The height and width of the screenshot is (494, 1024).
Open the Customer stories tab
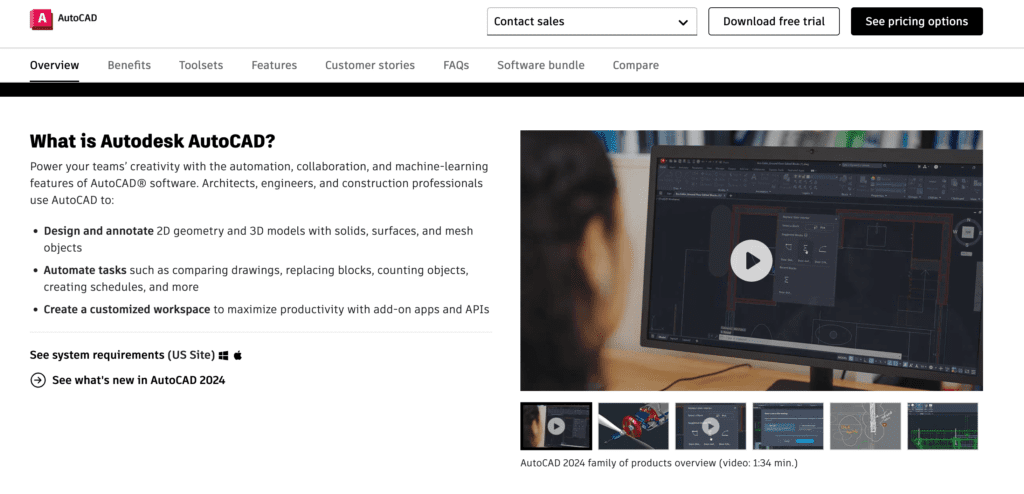(x=370, y=65)
